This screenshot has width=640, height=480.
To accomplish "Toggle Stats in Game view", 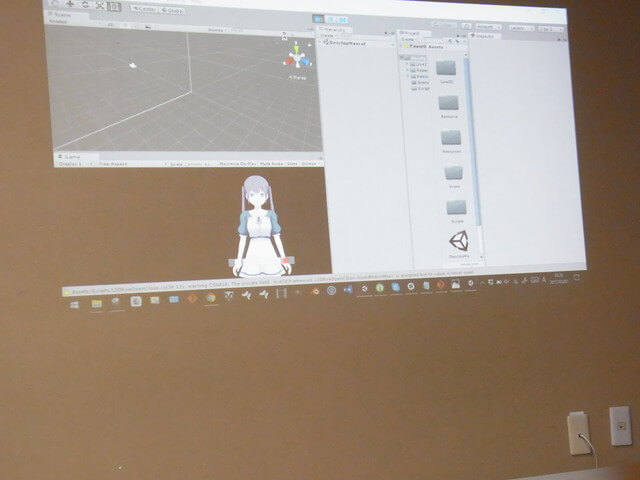I will tap(292, 164).
